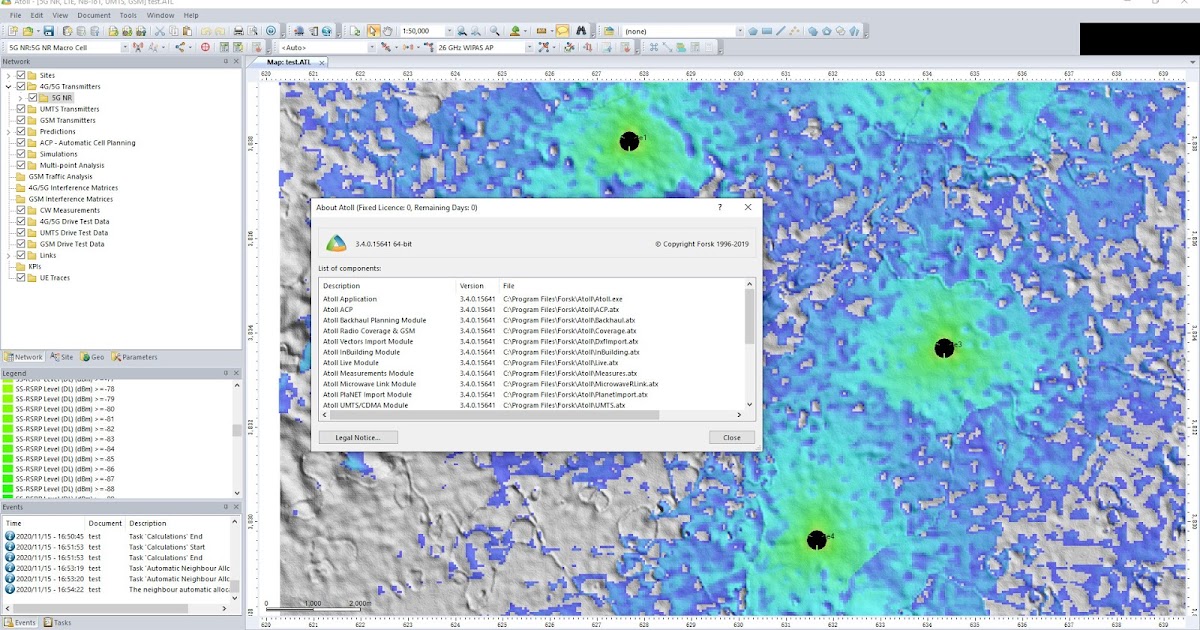Click the green SS-RSRP -84 legend swatch

click(7, 449)
